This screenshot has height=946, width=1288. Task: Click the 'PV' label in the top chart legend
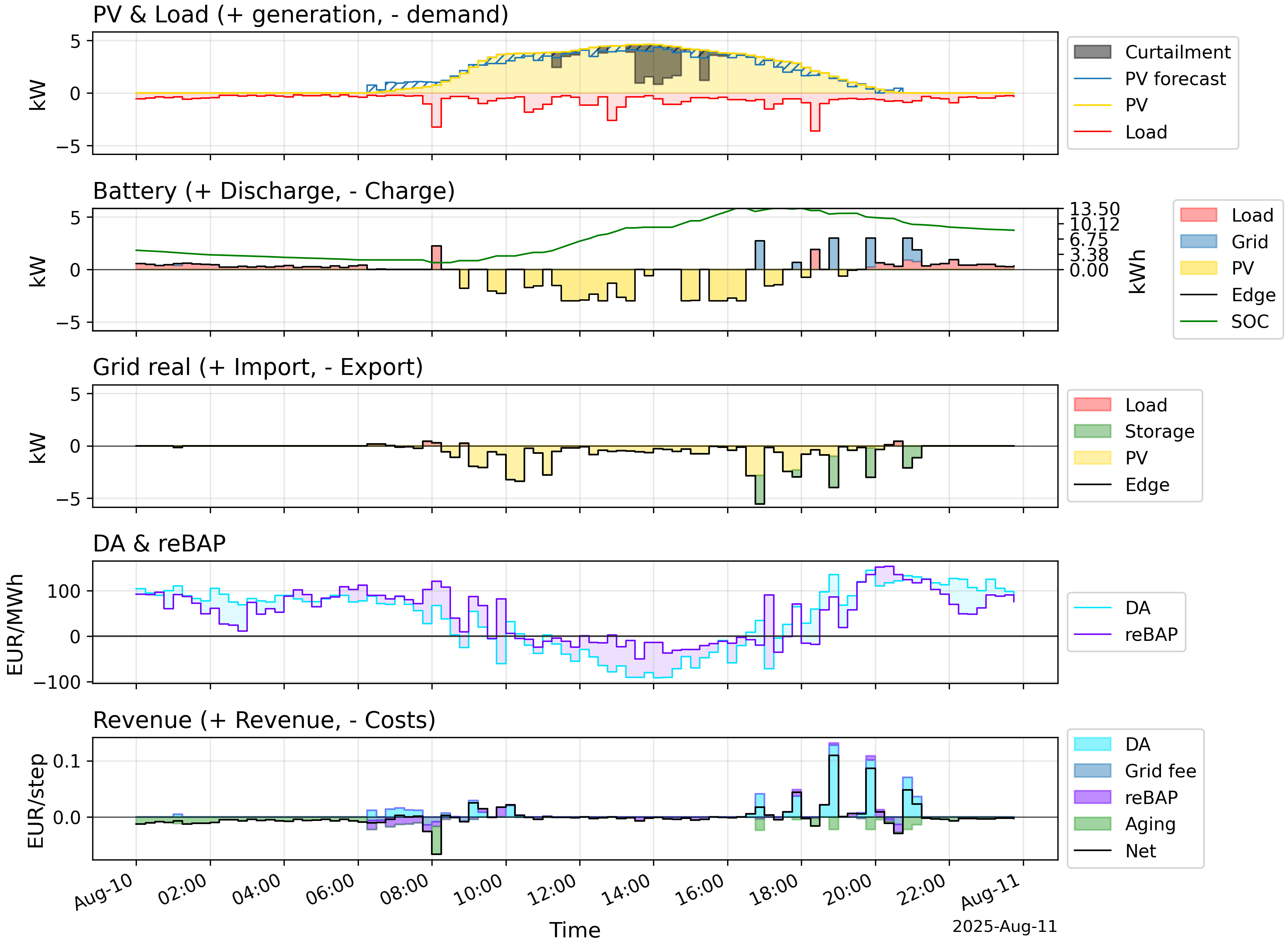[x=1136, y=106]
